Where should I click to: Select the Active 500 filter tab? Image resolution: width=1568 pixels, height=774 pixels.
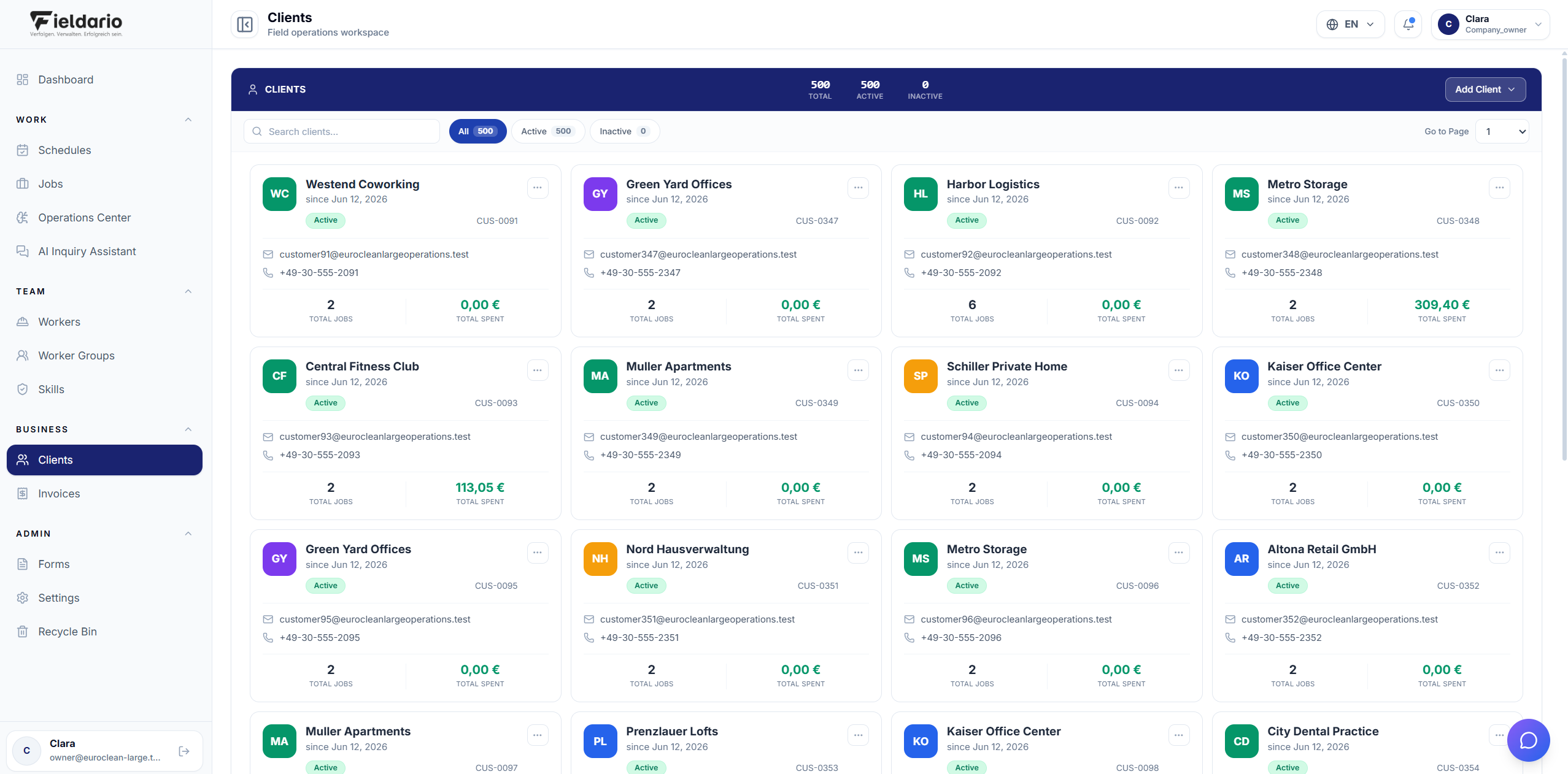point(547,131)
